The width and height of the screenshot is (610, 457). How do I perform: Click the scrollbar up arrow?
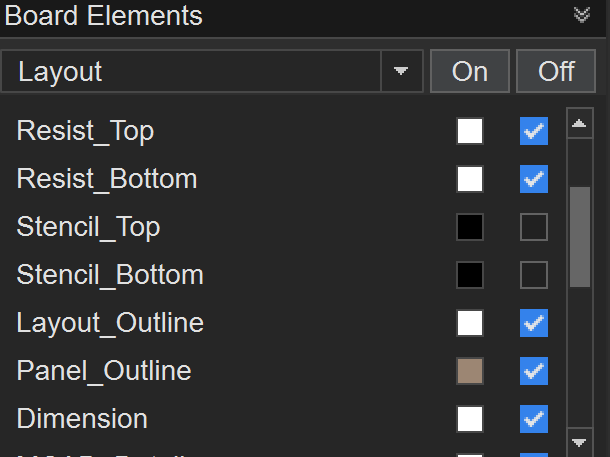(x=579, y=125)
